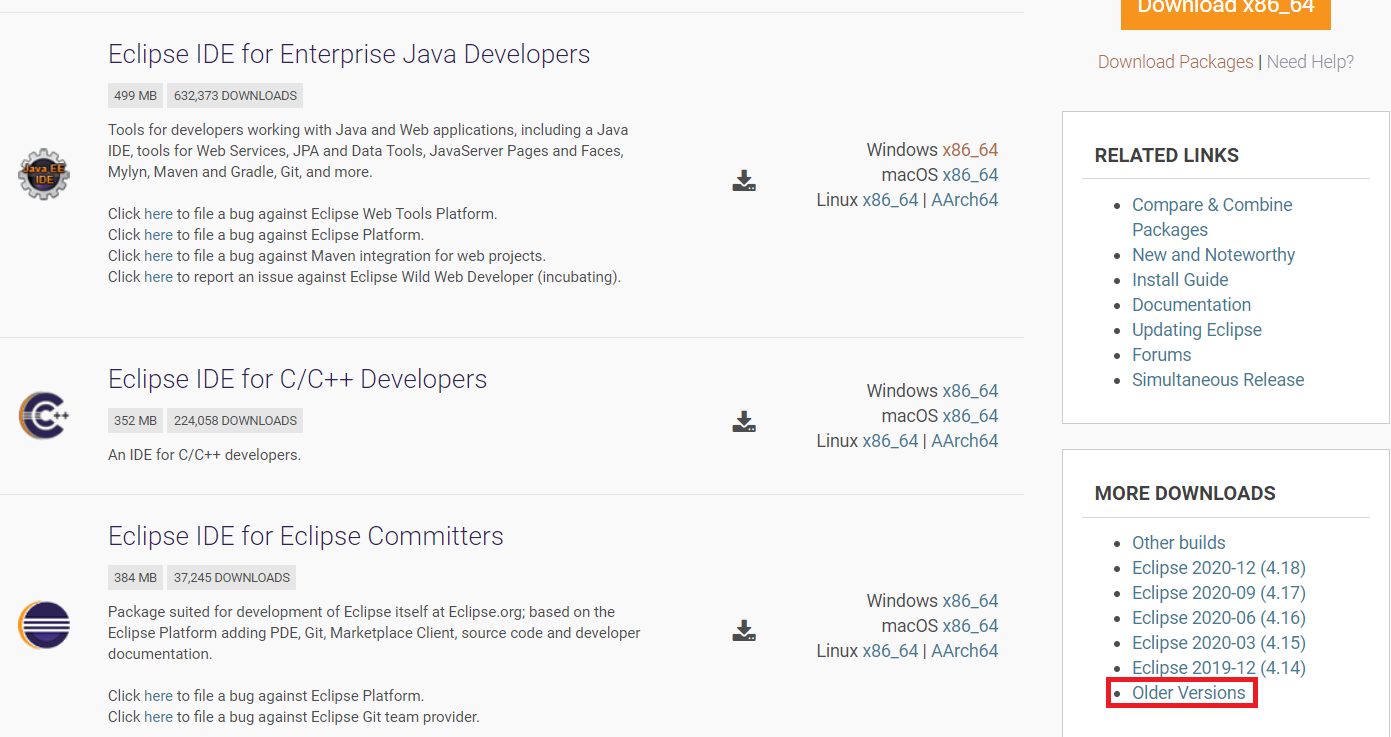This screenshot has height=737, width=1391.
Task: Select Linux AArch64 for Eclipse Committers package
Action: coord(964,651)
